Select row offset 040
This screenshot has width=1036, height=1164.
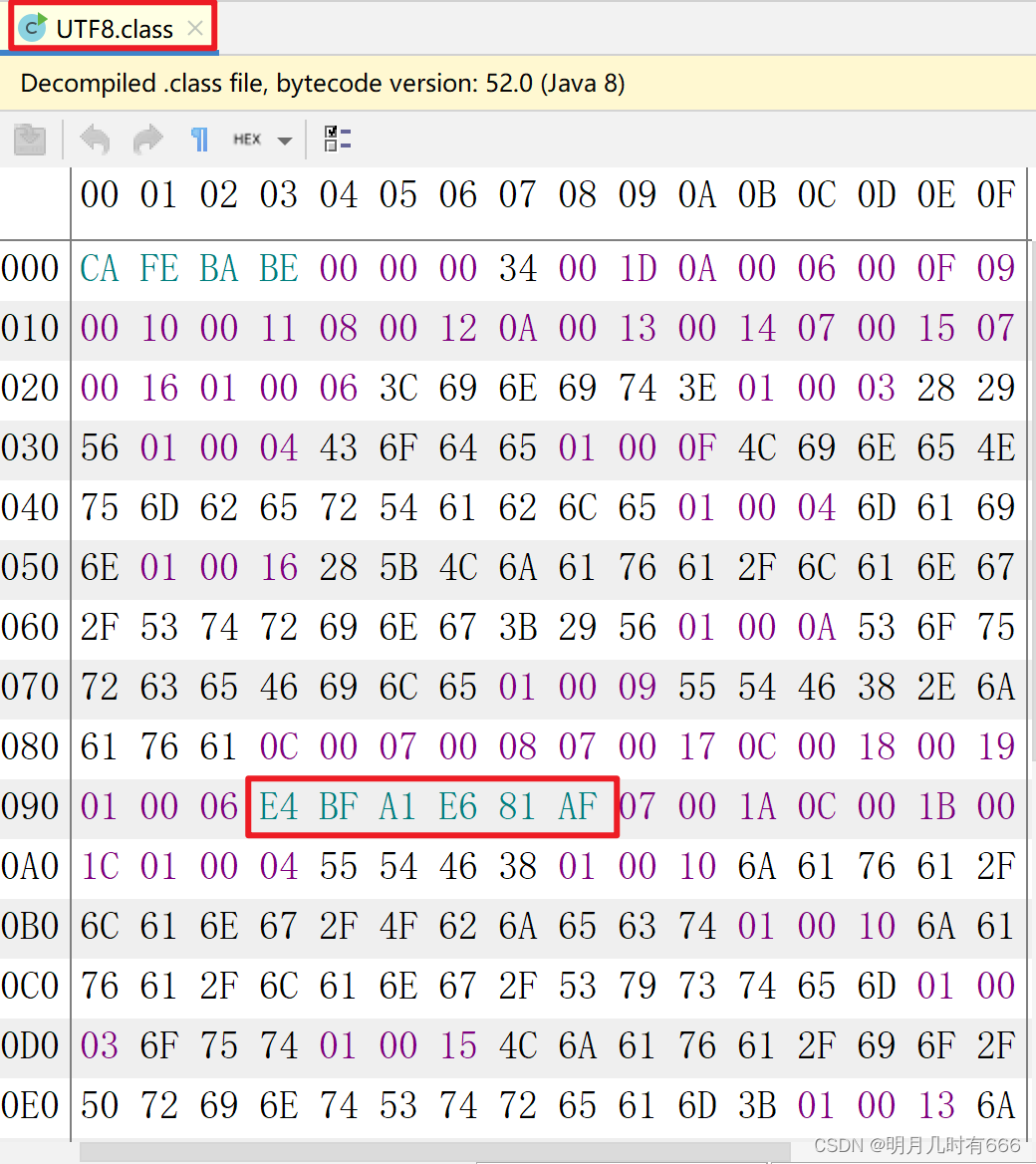click(x=30, y=508)
